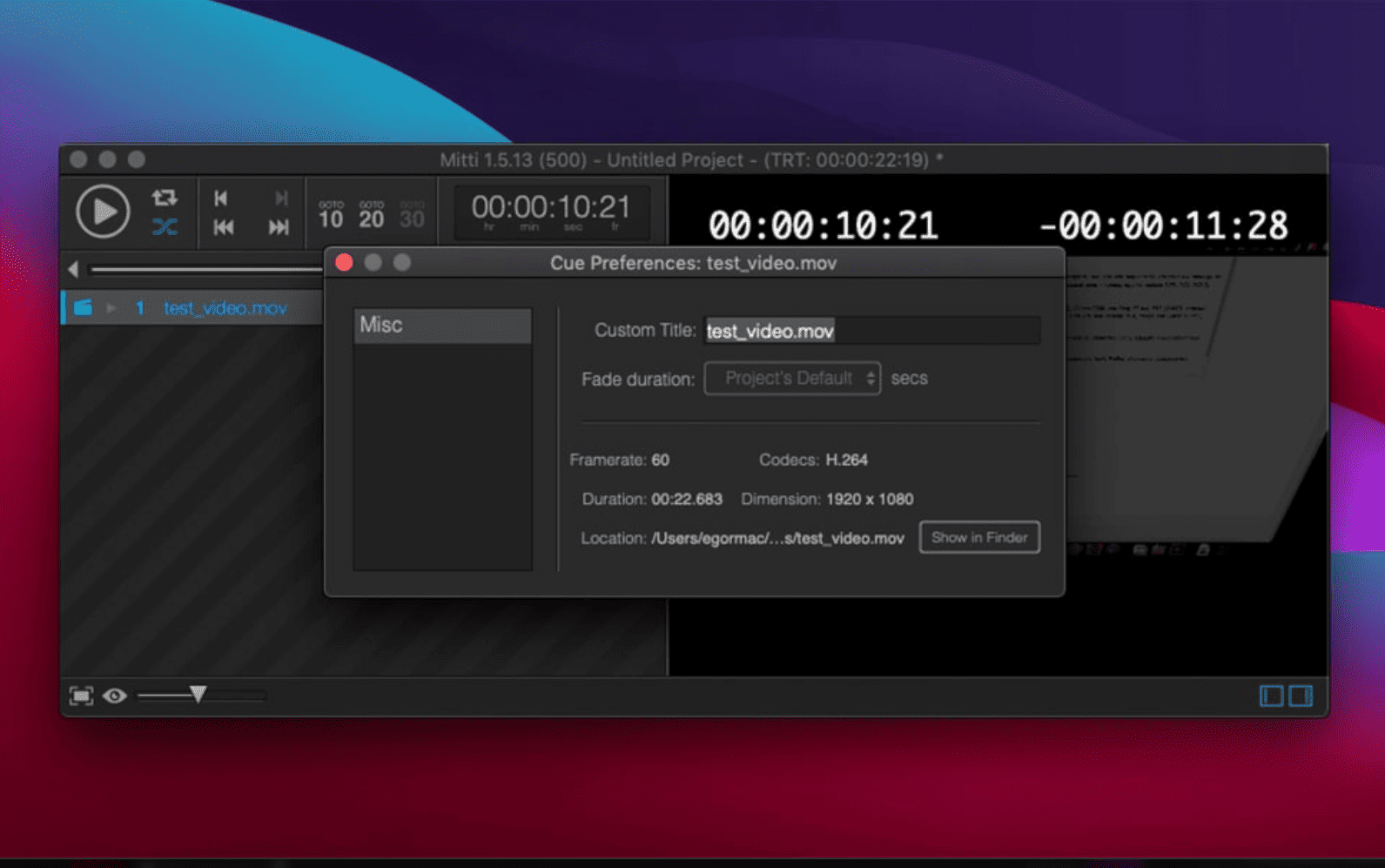Go to previous cue in playlist
1385x868 pixels.
pyautogui.click(x=223, y=227)
